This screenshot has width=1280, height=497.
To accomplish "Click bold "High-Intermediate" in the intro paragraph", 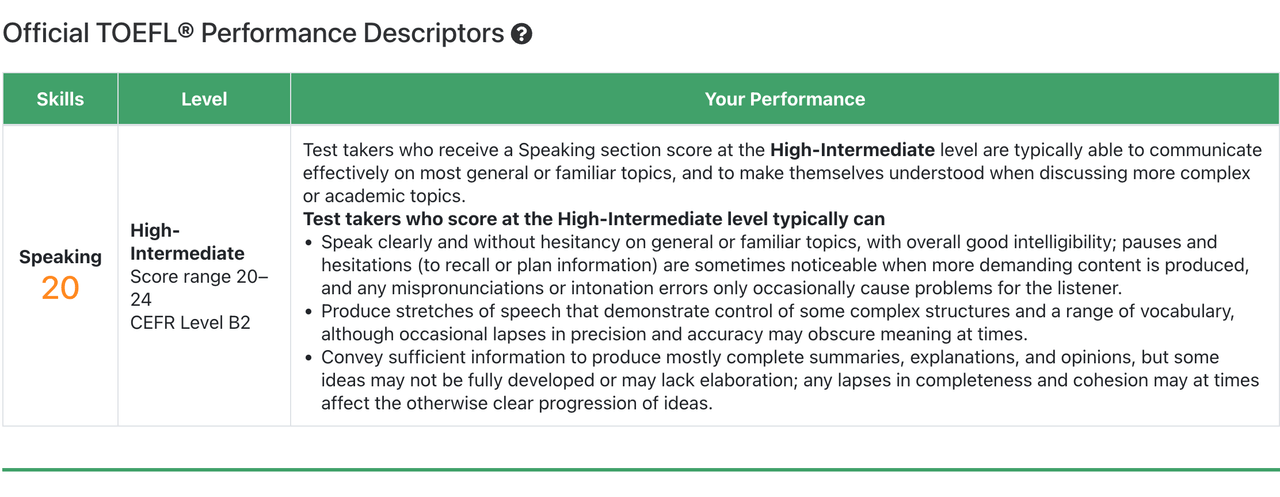I will (852, 150).
